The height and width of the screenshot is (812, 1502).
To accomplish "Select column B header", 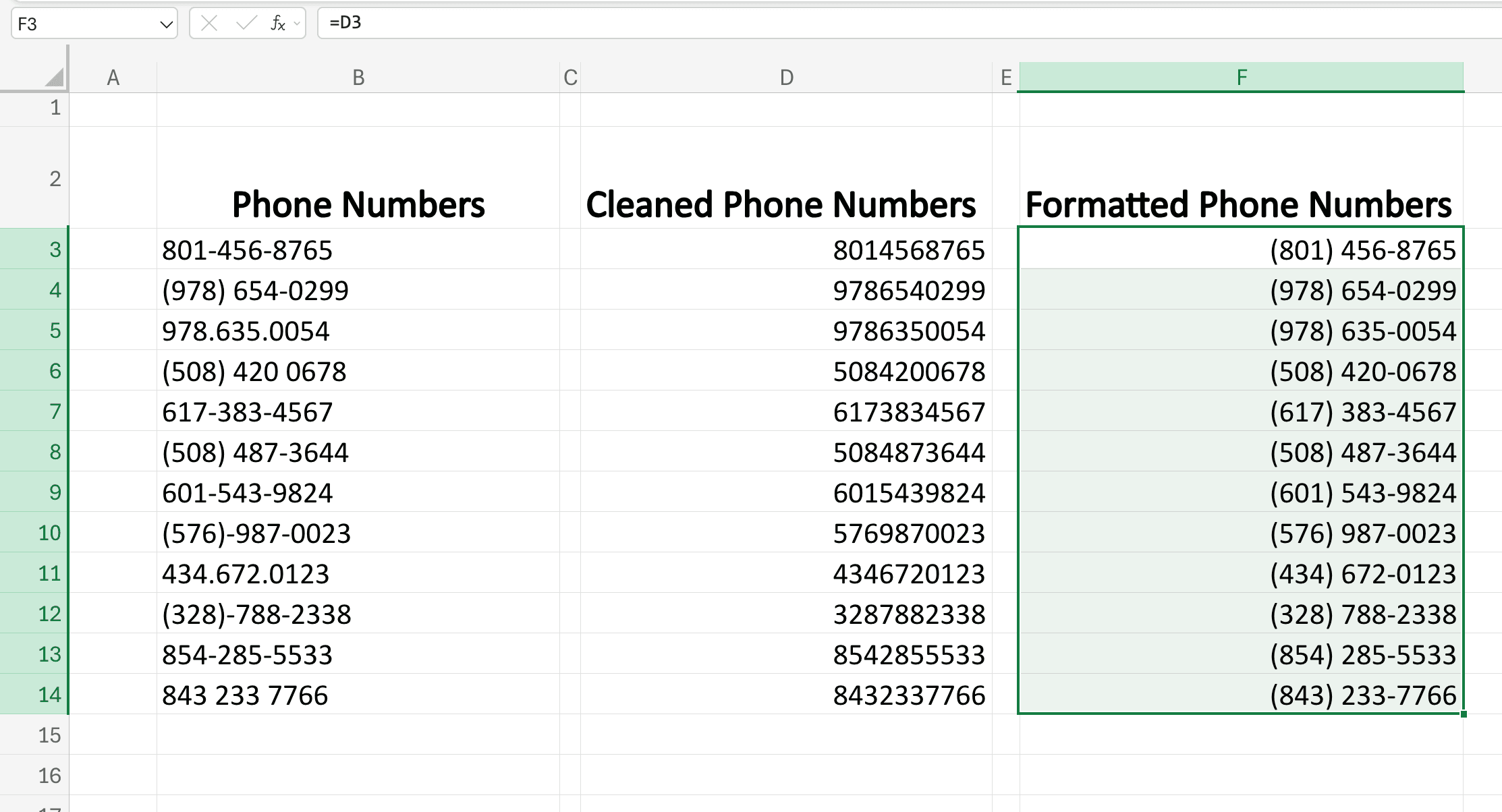I will 358,76.
